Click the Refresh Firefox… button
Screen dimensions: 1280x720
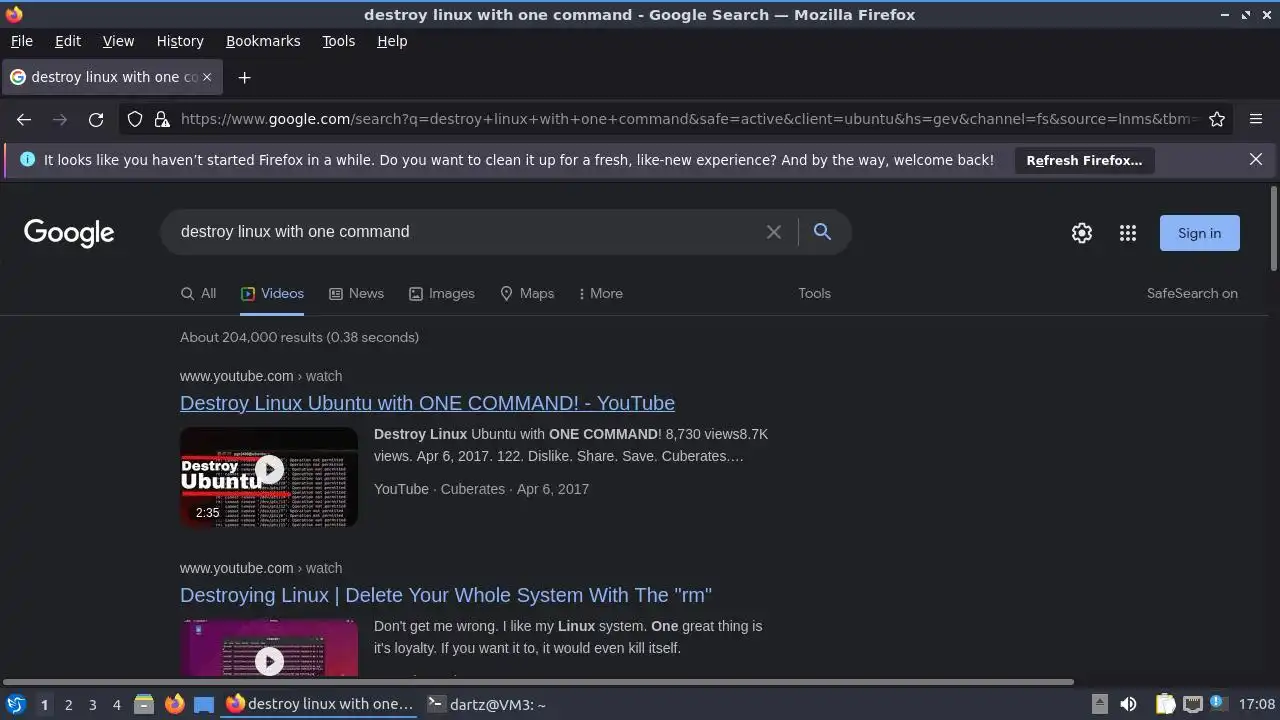1084,160
